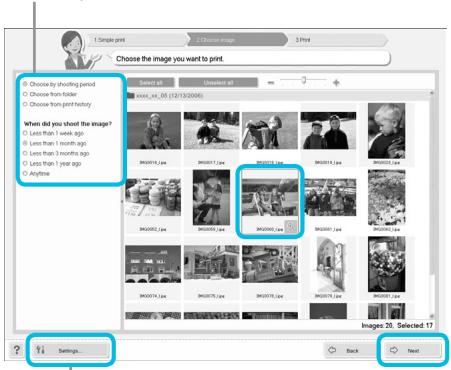Select the child lying back on chair photo
The width and height of the screenshot is (451, 370).
click(270, 131)
